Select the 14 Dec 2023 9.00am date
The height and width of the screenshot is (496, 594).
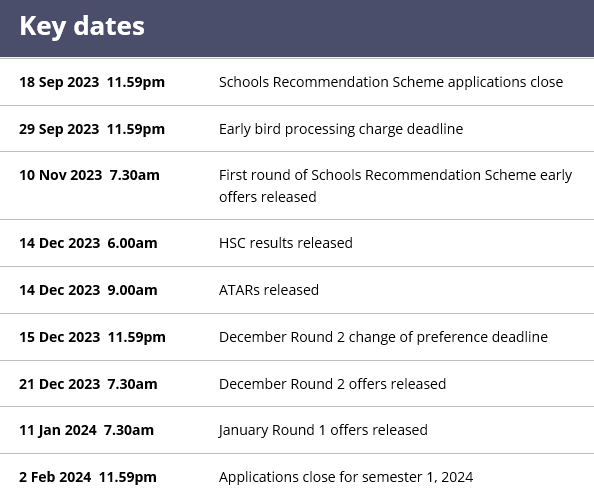coord(88,290)
